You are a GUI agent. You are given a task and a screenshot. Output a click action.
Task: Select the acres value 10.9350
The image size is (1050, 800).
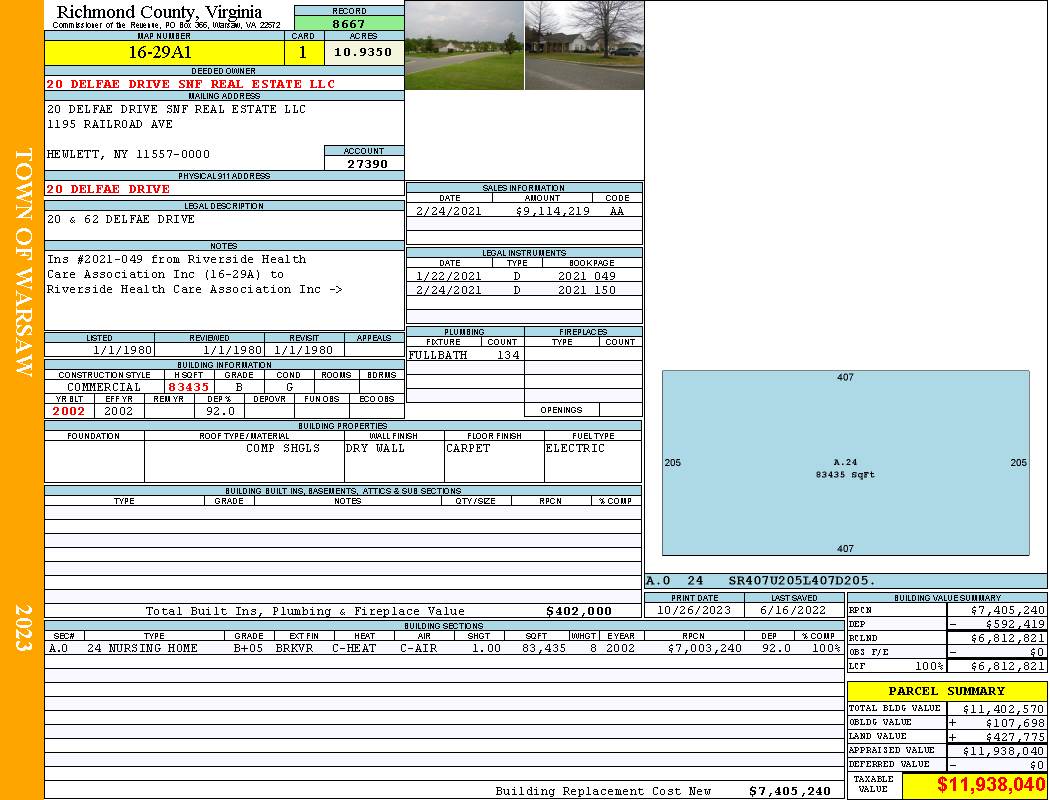coord(363,52)
